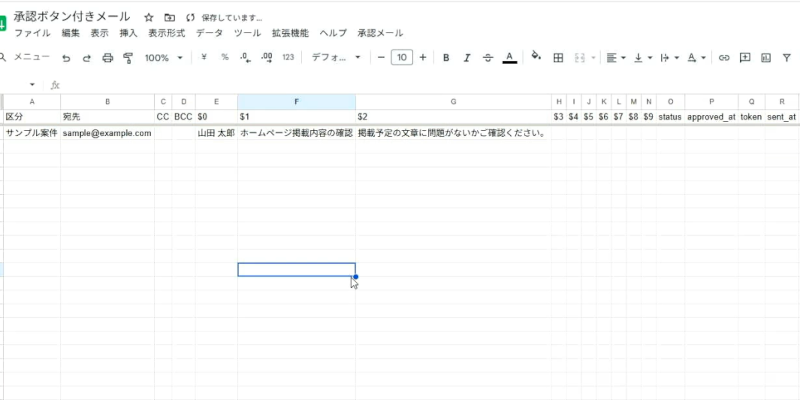Click the merge cells icon
Image resolution: width=800 pixels, height=400 pixels.
pyautogui.click(x=580, y=58)
